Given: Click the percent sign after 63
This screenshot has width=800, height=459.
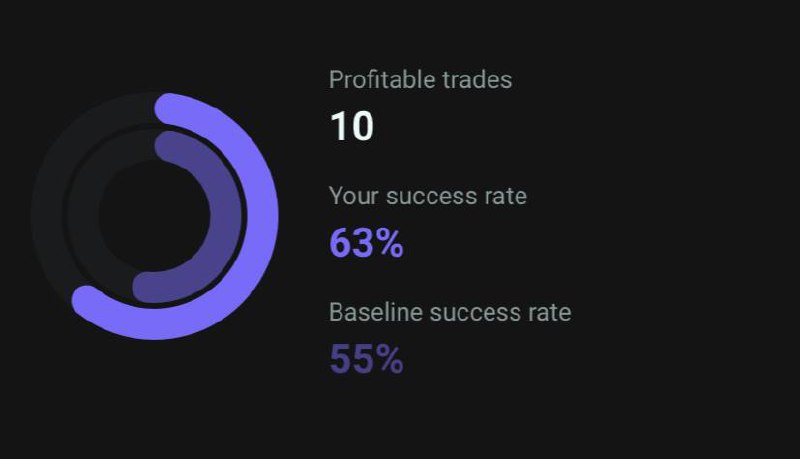Looking at the screenshot, I should pyautogui.click(x=390, y=243).
